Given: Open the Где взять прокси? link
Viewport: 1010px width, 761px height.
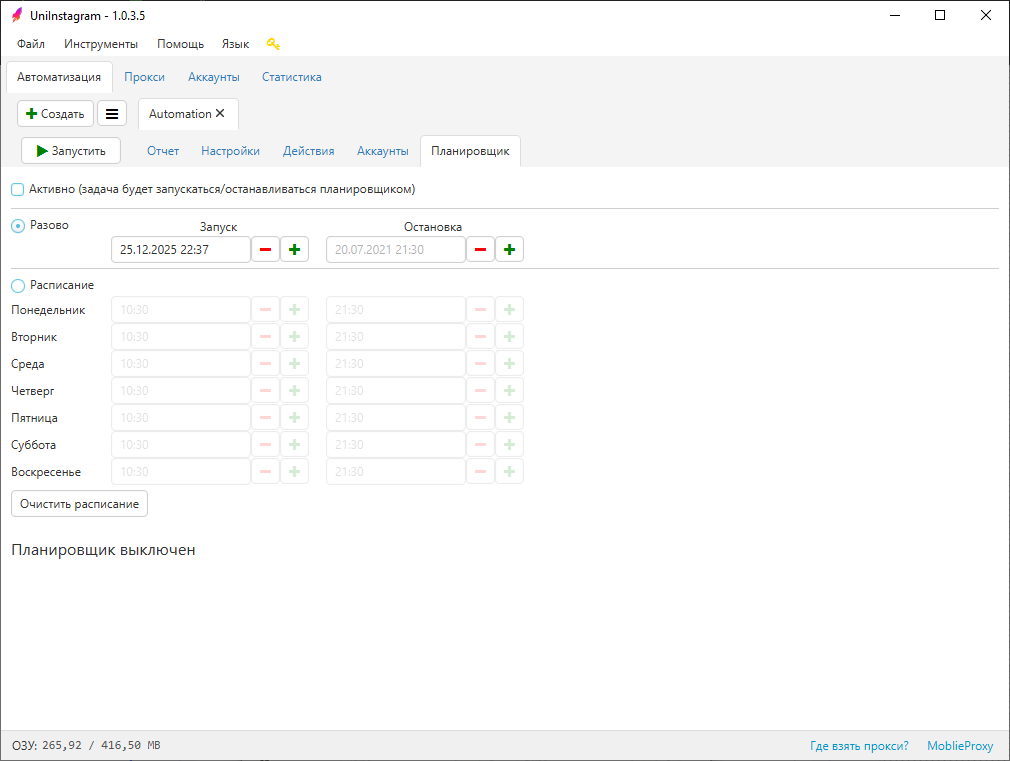Looking at the screenshot, I should (859, 746).
